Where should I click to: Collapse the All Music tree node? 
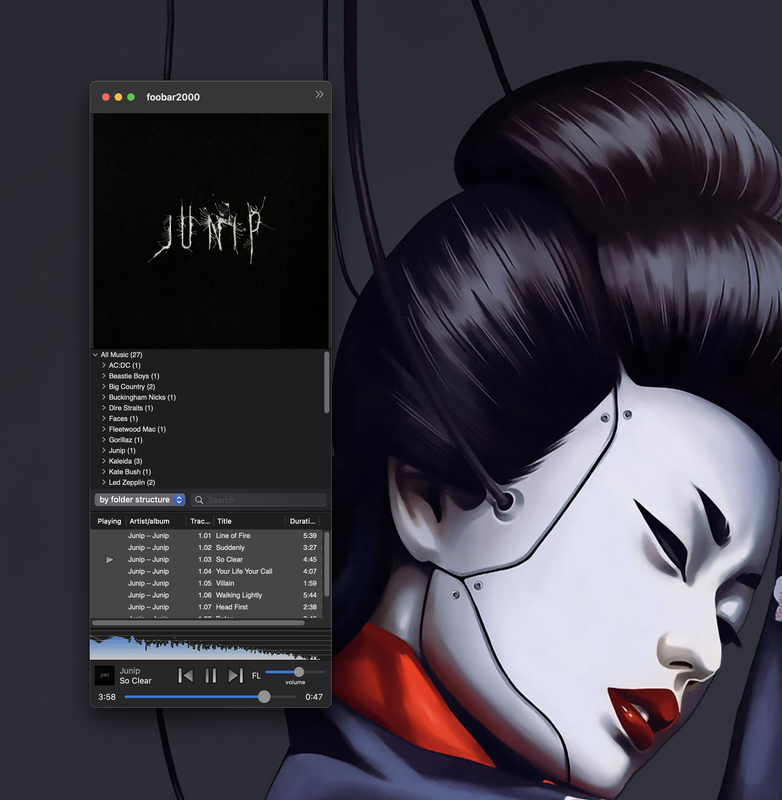pos(95,355)
